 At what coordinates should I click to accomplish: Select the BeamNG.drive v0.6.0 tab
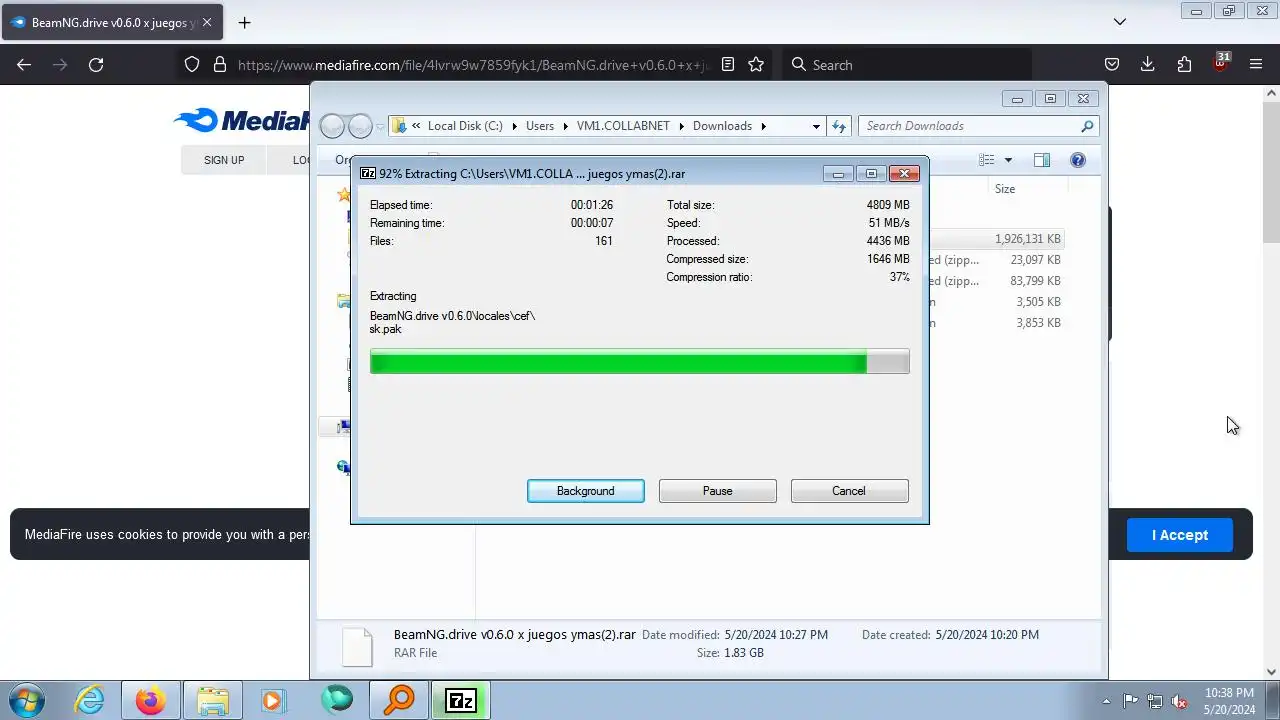point(111,22)
